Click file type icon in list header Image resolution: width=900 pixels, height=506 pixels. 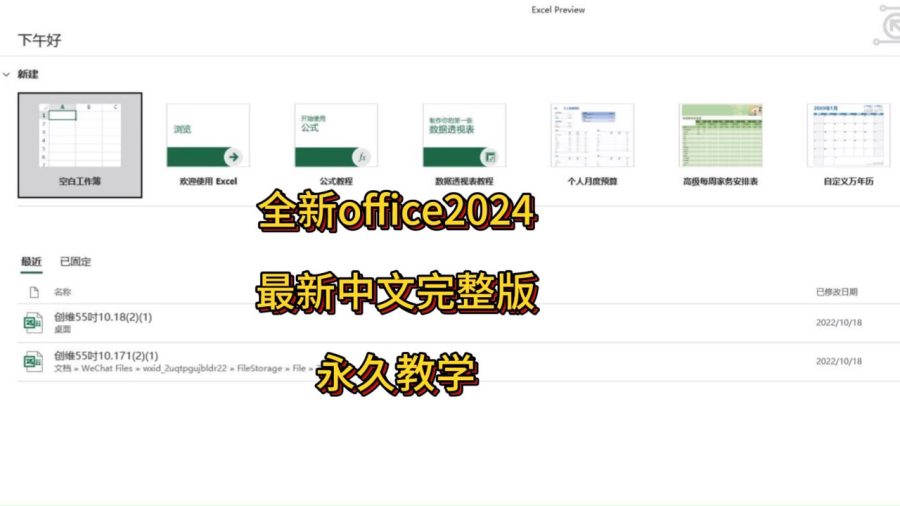coord(34,293)
